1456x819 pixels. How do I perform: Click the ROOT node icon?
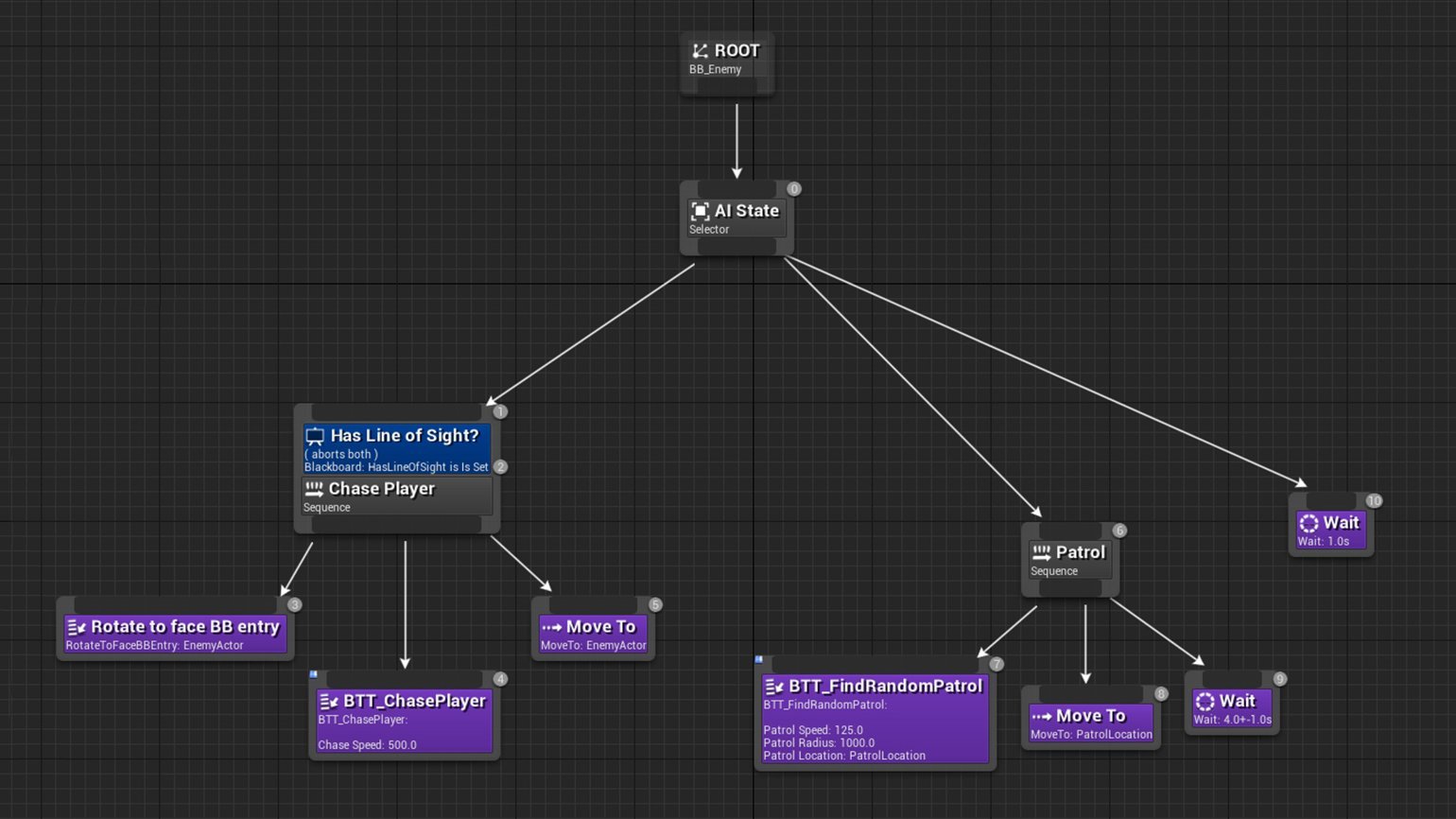(700, 51)
